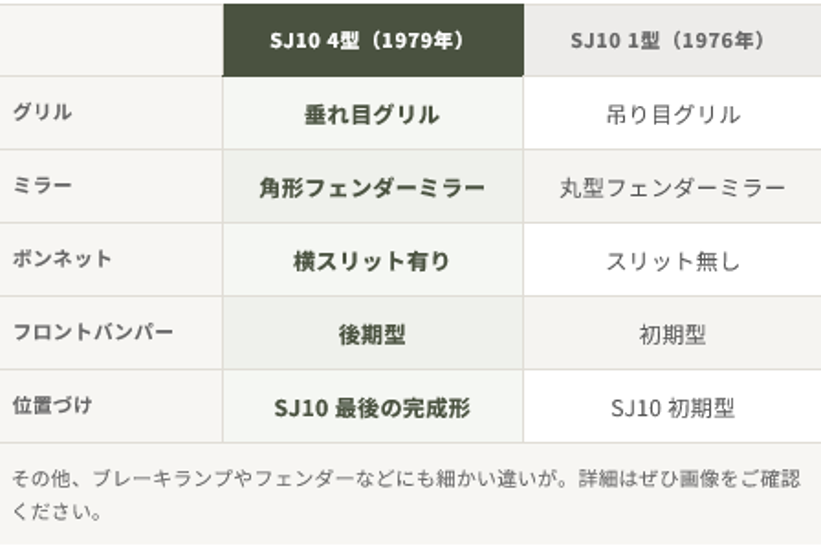Click the SJ10 1型（1976年）column header
The width and height of the screenshot is (821, 550).
(x=672, y=40)
